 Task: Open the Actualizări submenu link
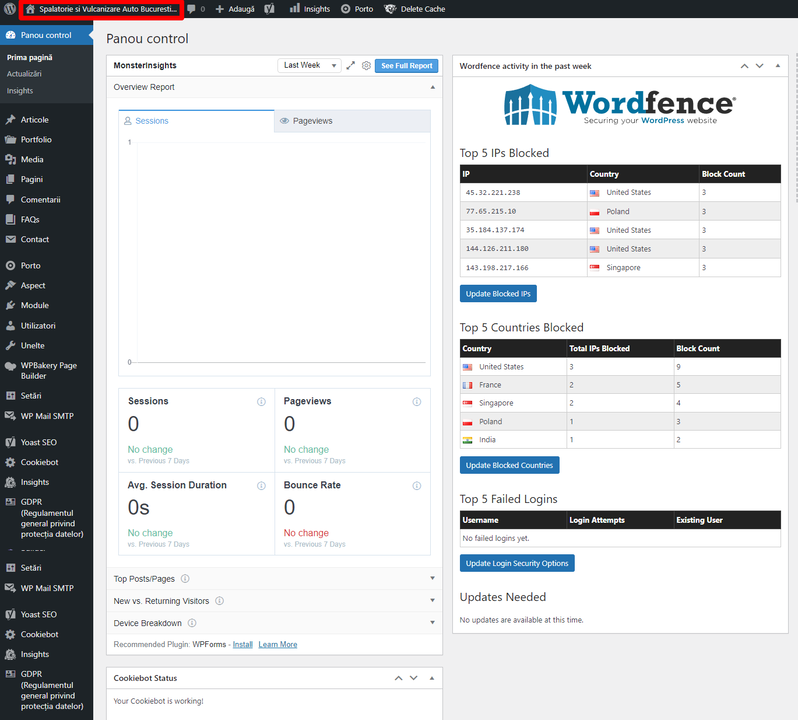(24, 74)
